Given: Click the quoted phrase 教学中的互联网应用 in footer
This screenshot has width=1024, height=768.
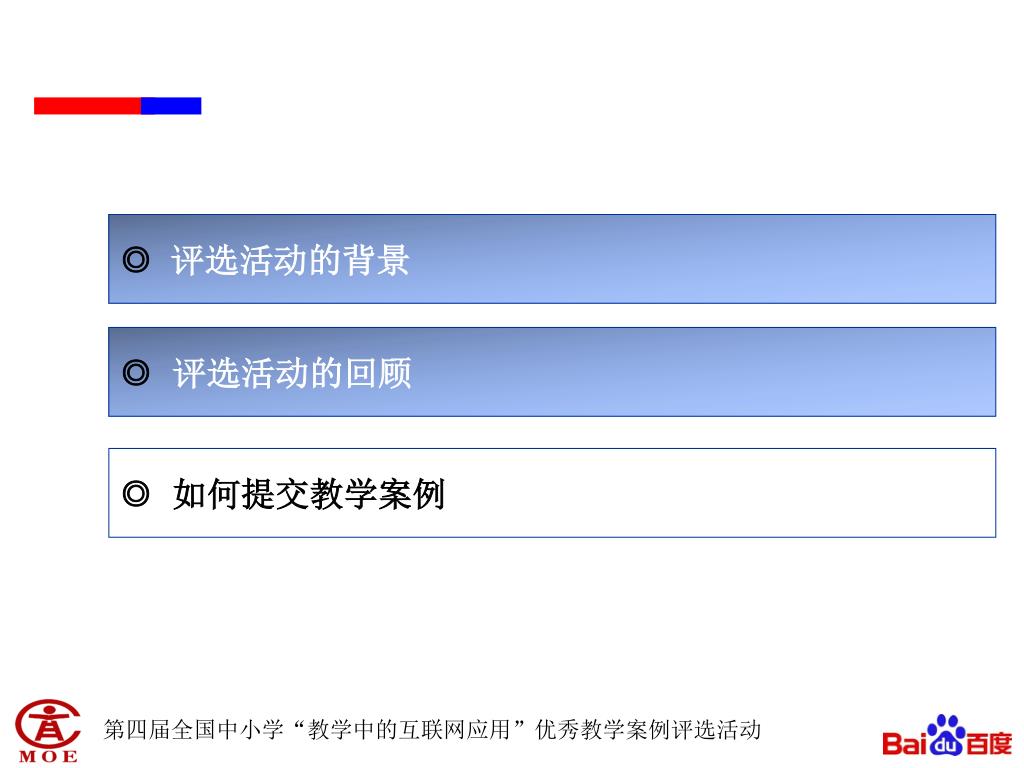Looking at the screenshot, I should (x=409, y=729).
